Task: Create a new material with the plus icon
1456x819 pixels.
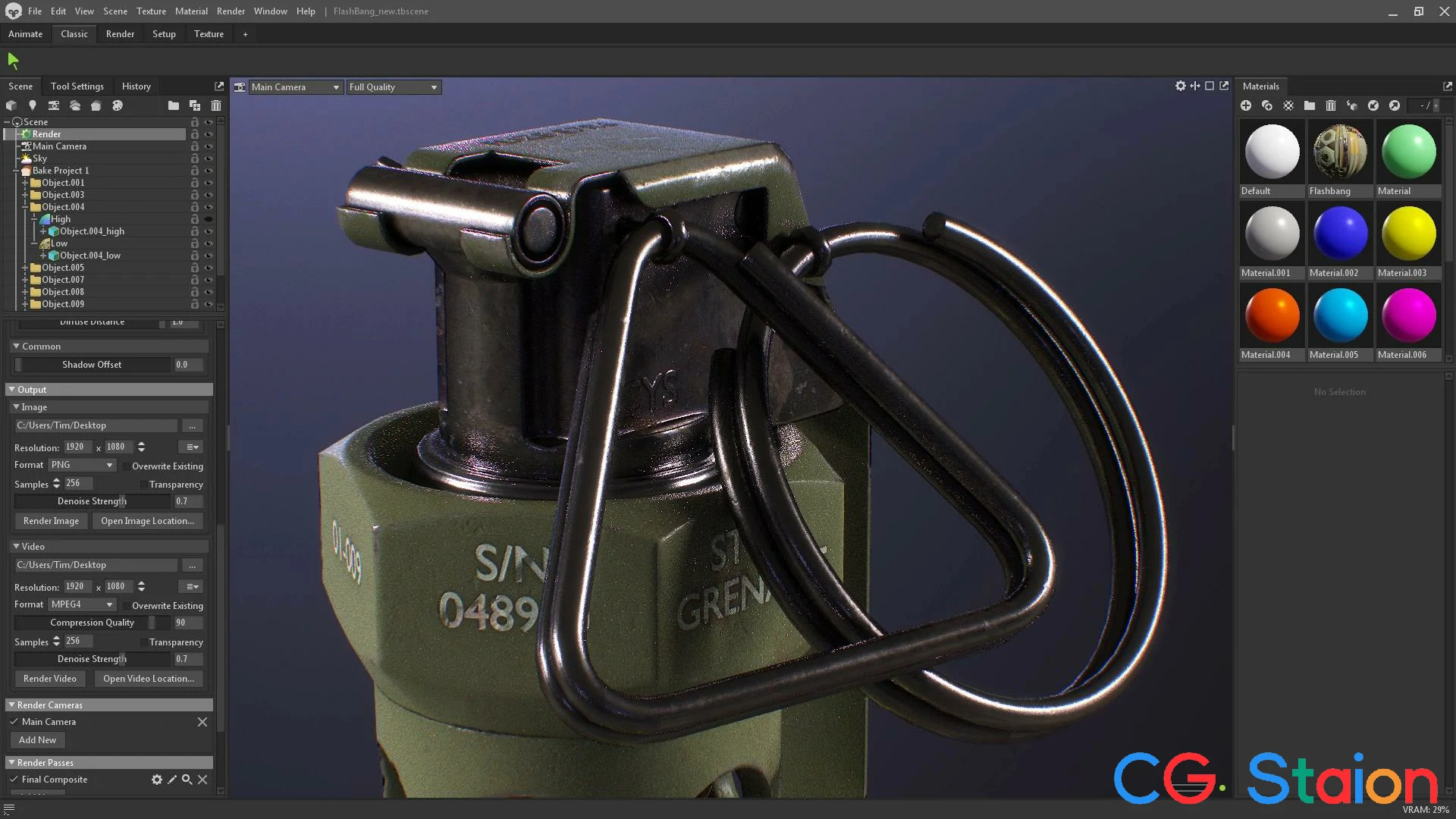Action: pos(1246,105)
